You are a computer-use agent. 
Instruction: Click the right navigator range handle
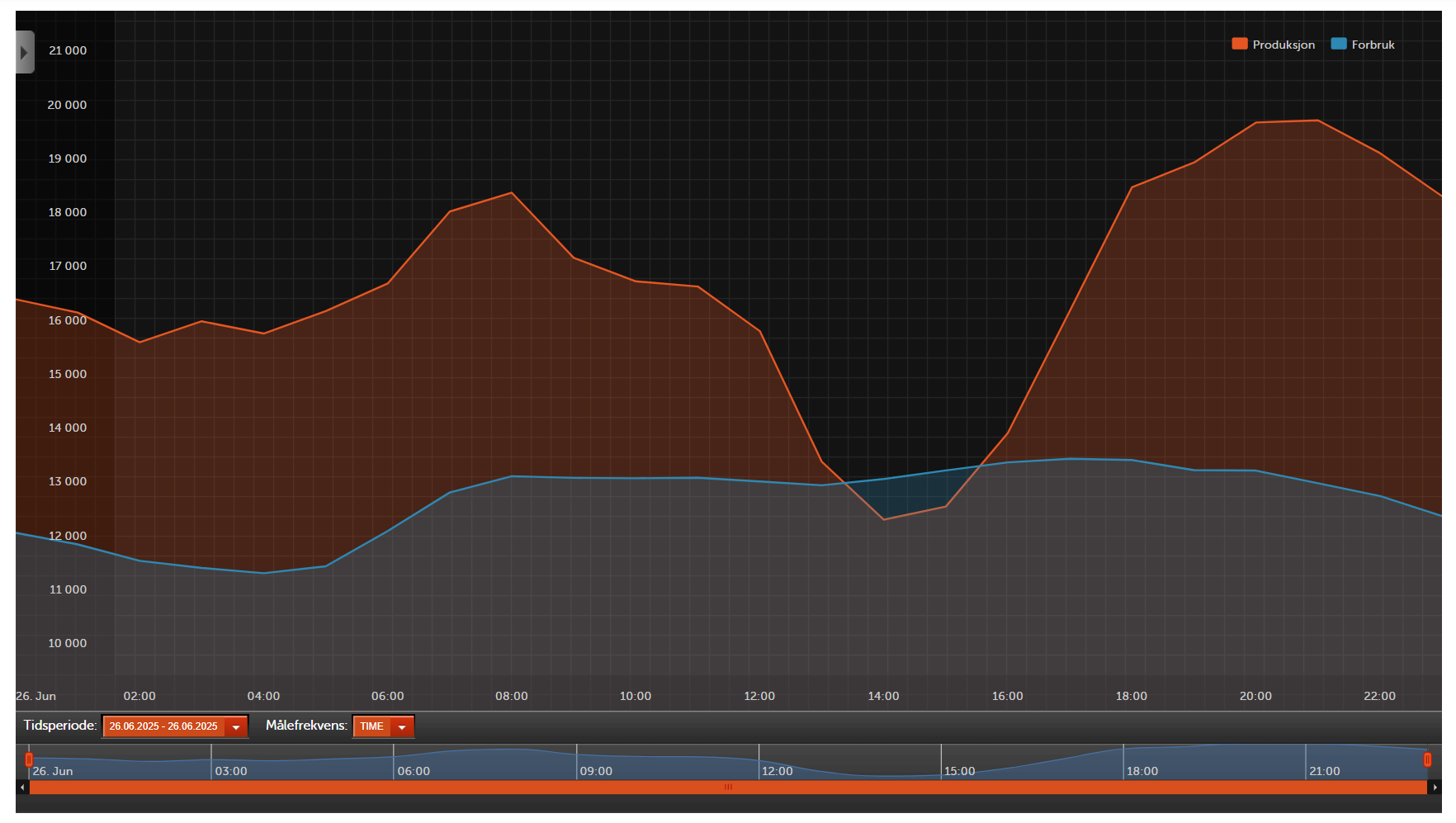point(1427,759)
